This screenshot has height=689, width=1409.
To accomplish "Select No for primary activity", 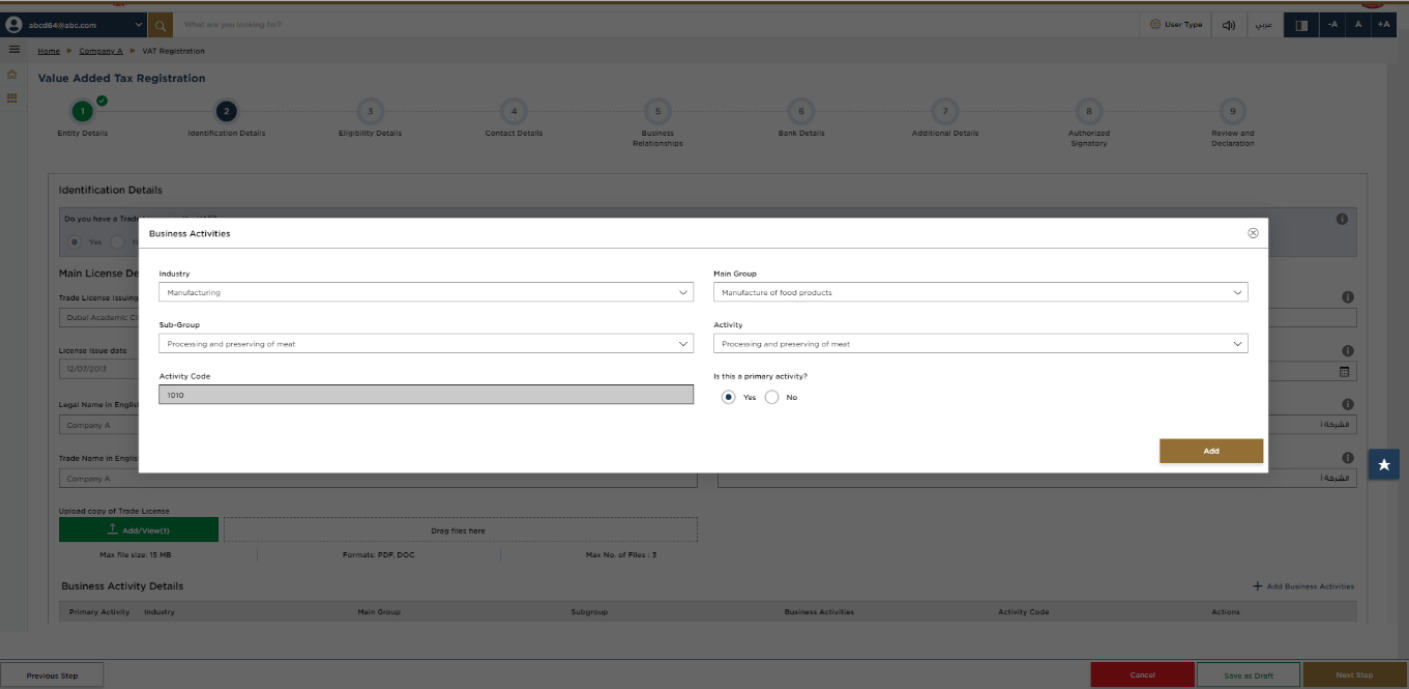I will (771, 397).
